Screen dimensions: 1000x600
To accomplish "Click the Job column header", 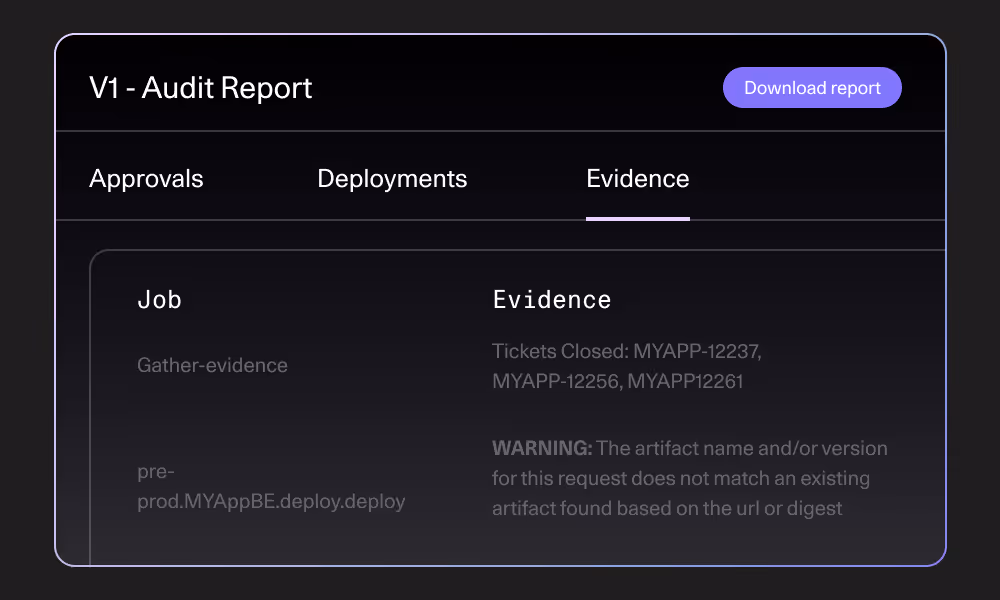I will click(159, 299).
